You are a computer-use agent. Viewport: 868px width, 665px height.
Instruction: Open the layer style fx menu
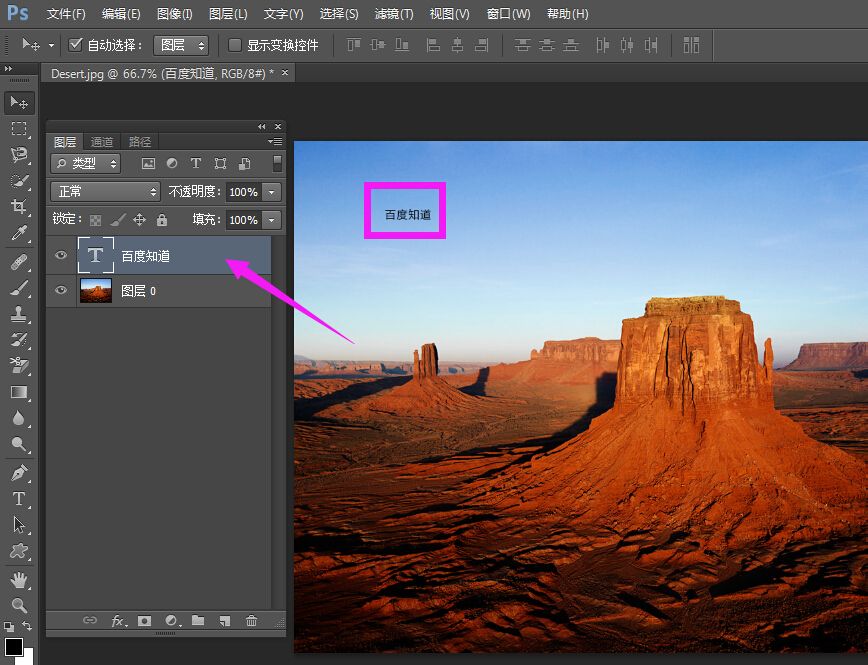tap(118, 621)
